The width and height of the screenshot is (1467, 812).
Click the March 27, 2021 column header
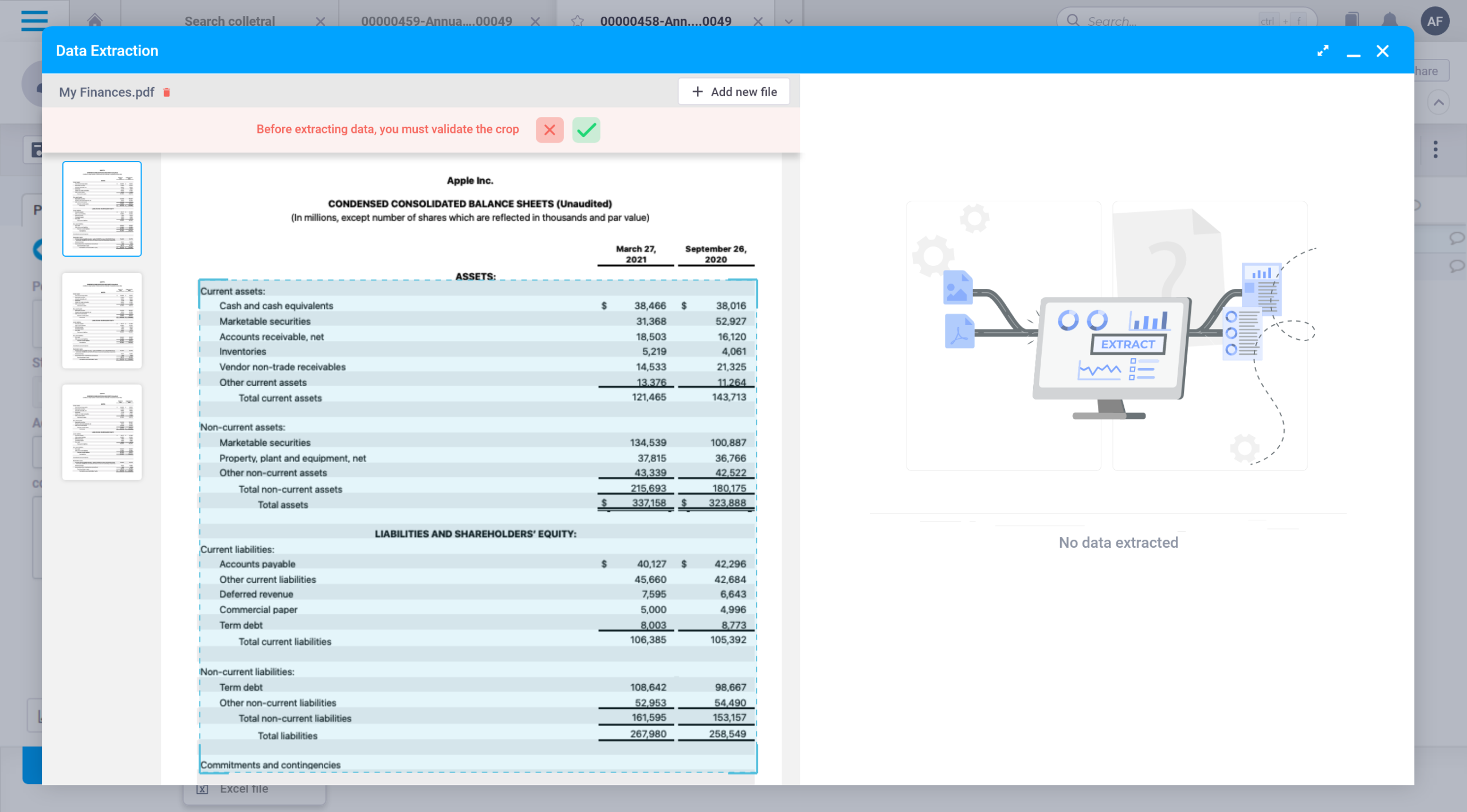(x=636, y=254)
